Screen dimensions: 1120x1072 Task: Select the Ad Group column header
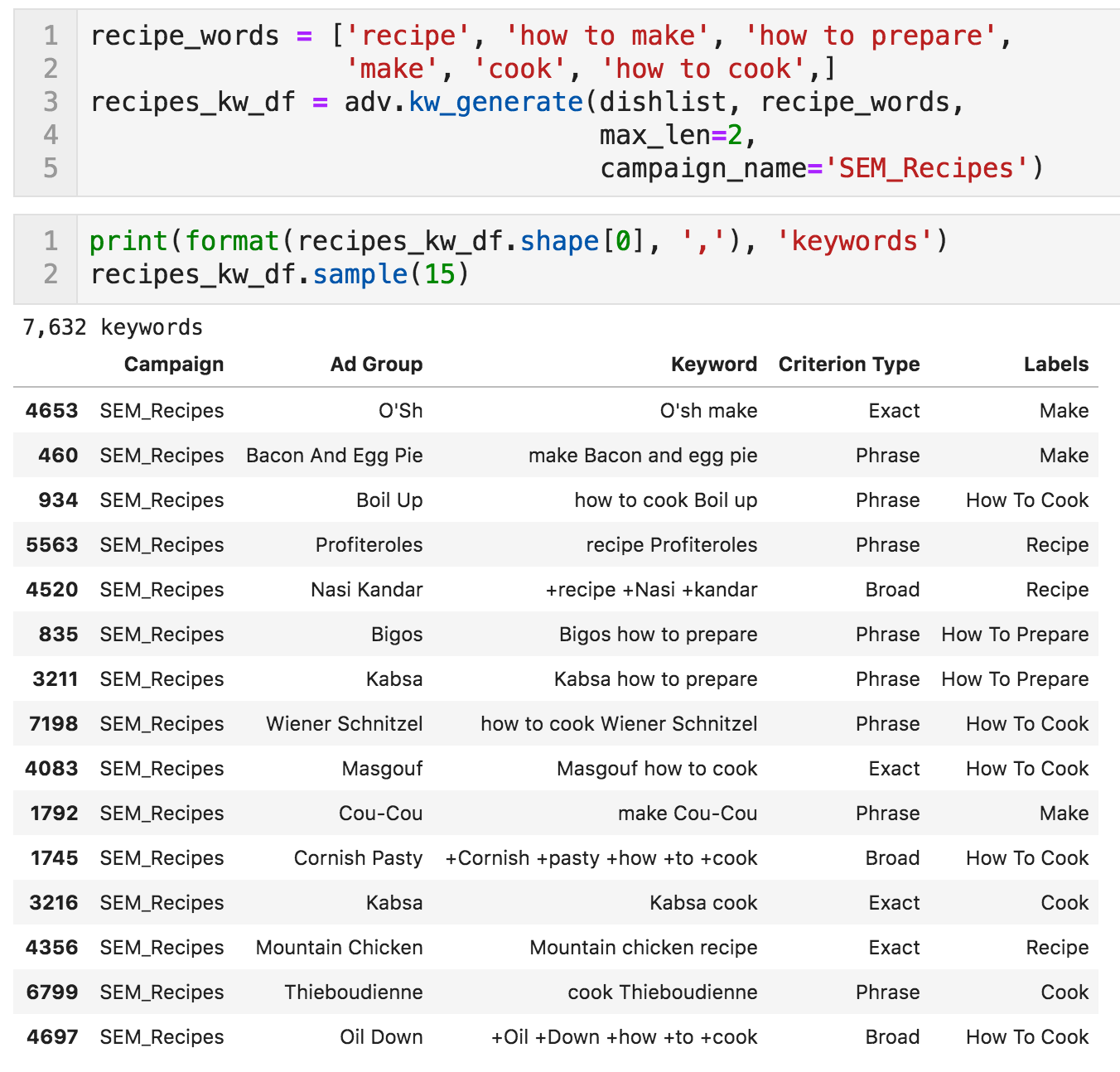click(376, 365)
